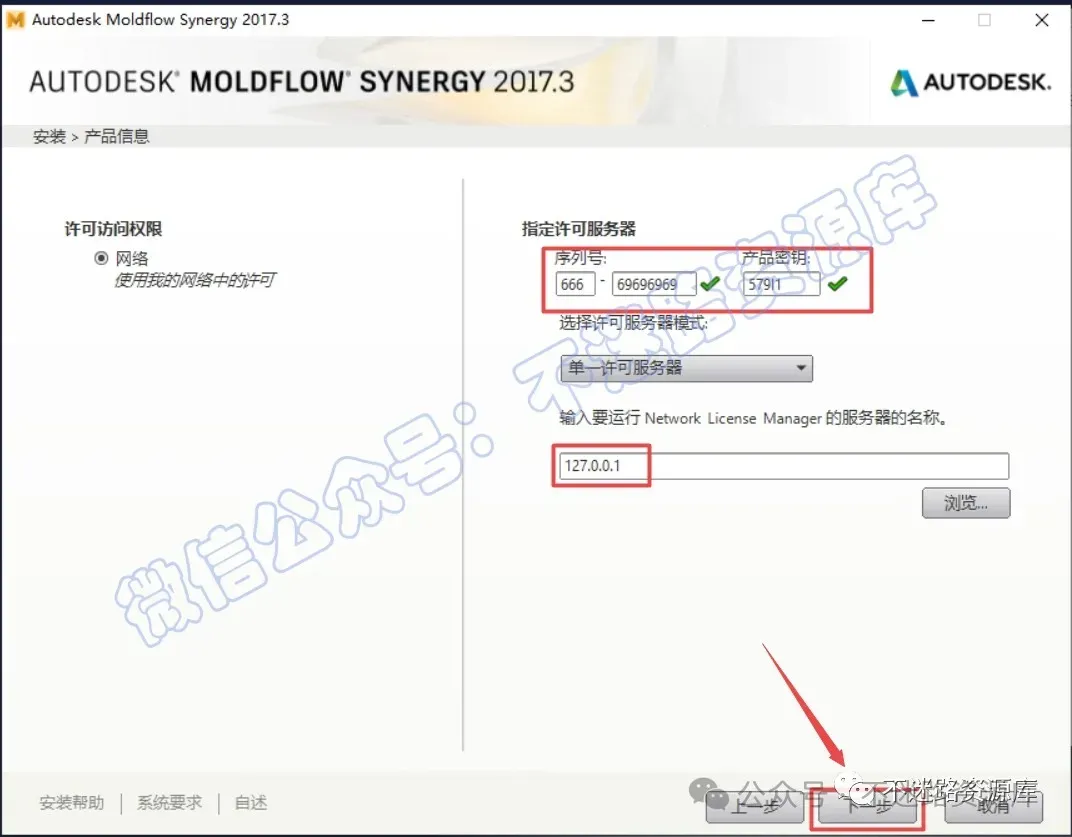Open the 自述 readme link
This screenshot has height=837, width=1072.
pyautogui.click(x=251, y=802)
